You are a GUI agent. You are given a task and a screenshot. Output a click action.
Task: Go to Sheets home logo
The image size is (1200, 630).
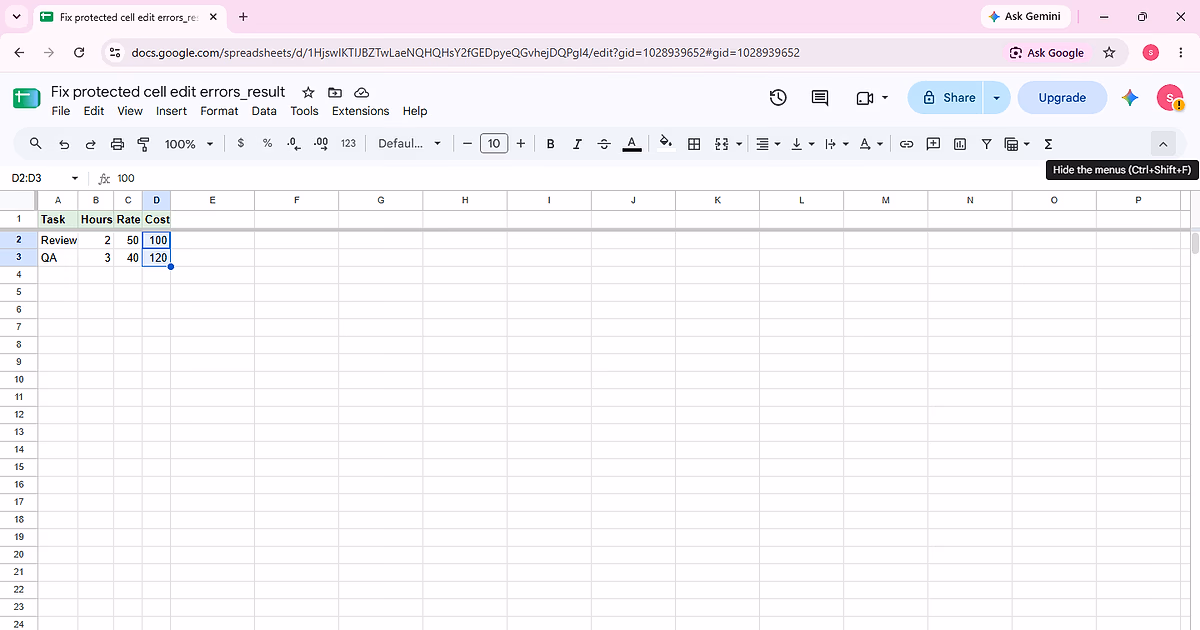(x=26, y=98)
